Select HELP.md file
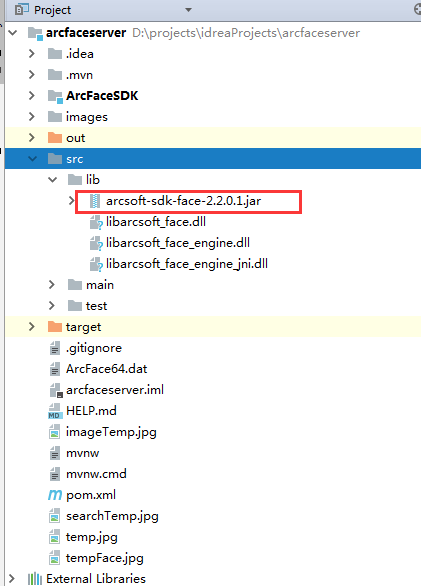 91,411
